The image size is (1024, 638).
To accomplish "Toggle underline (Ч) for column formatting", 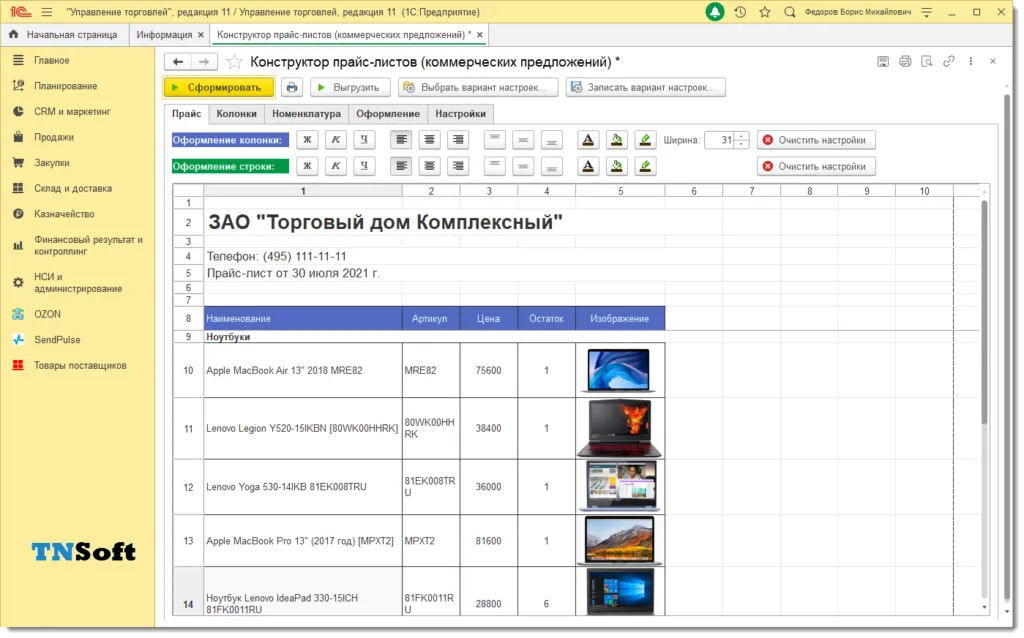I will pyautogui.click(x=364, y=140).
